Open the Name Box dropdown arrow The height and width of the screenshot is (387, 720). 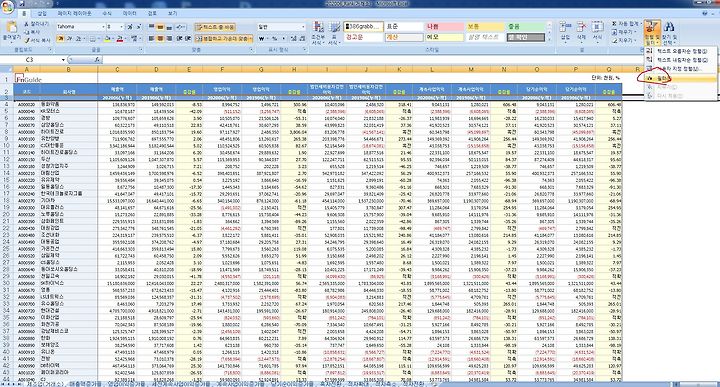(x=63, y=60)
